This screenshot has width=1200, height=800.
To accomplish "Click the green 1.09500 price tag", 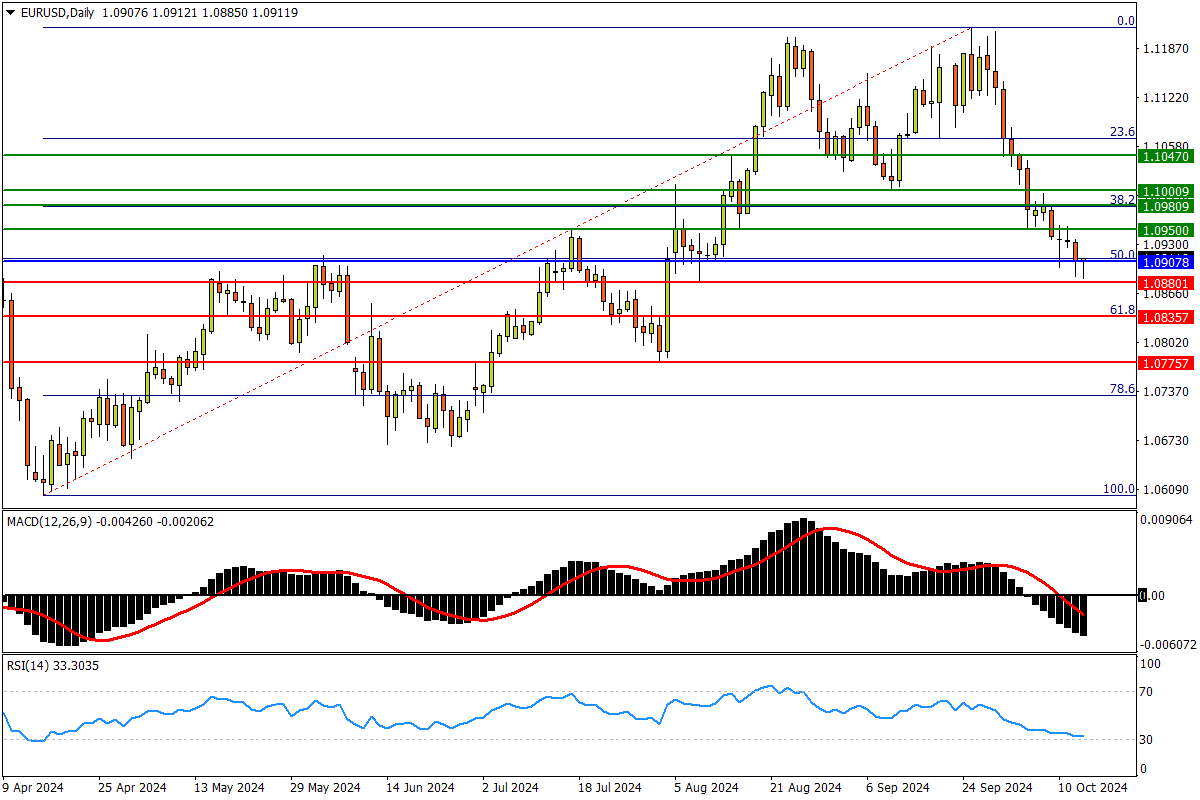I will (1166, 230).
